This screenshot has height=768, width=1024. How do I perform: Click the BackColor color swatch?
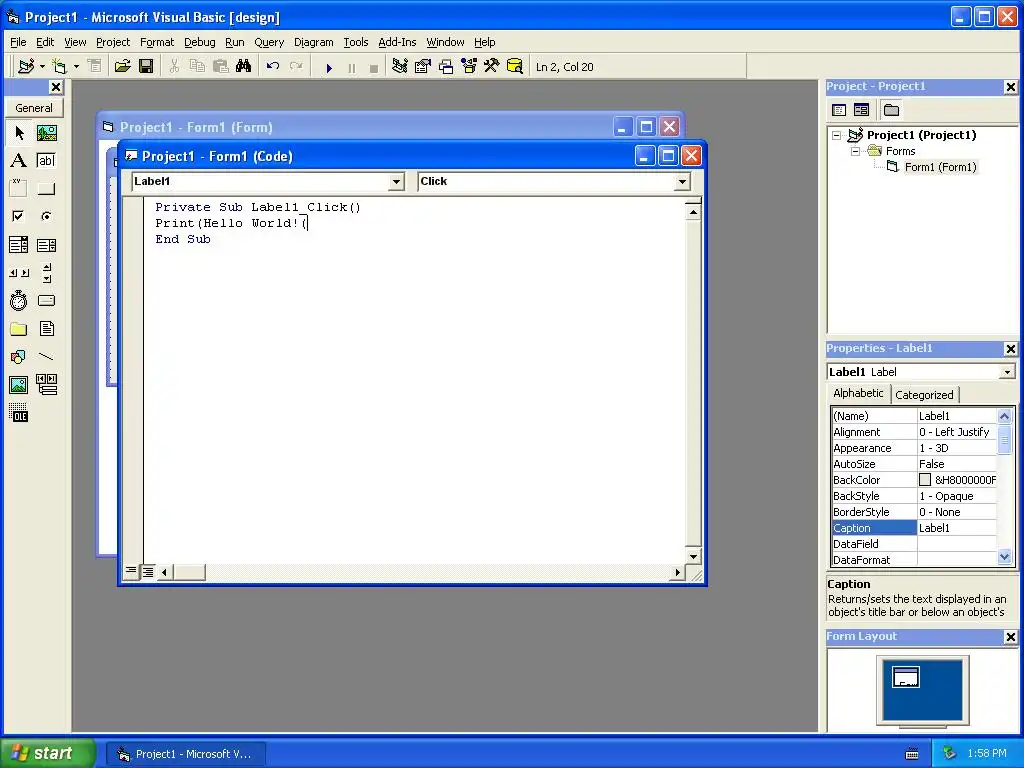point(925,480)
